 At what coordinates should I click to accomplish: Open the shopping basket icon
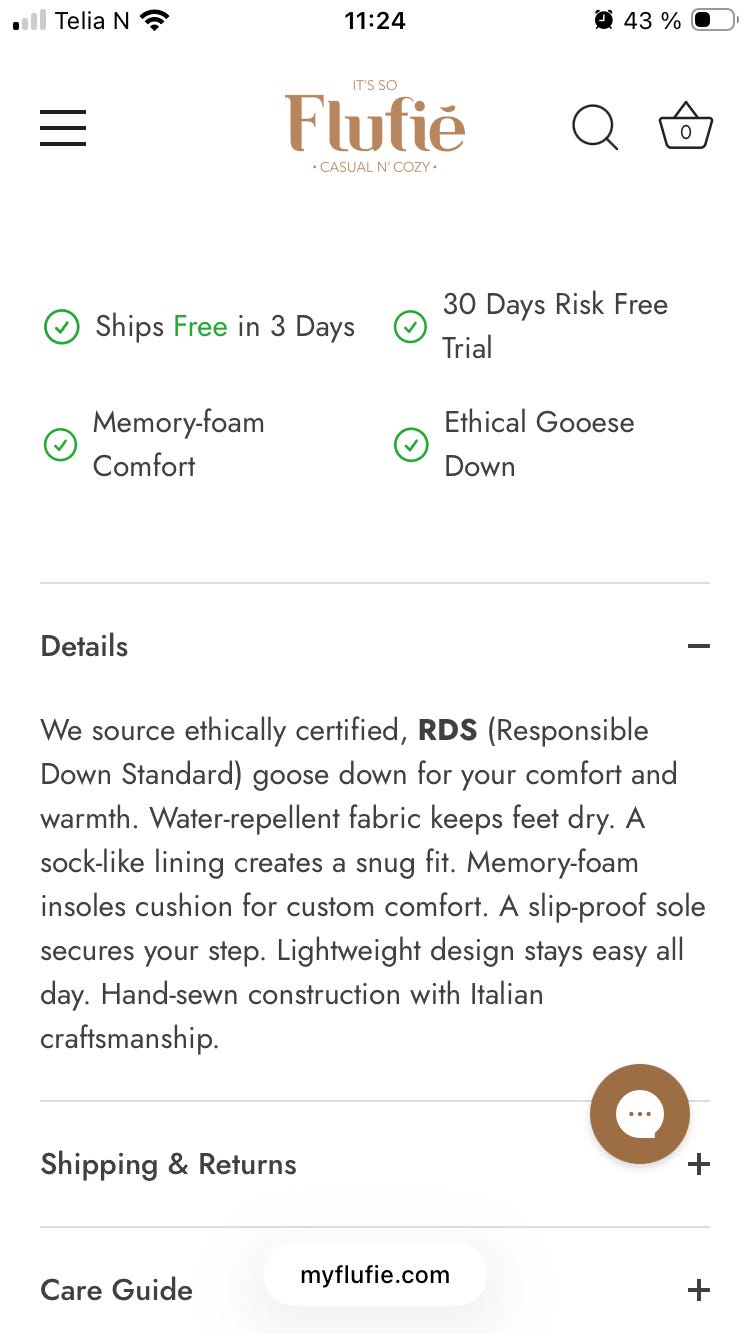point(686,127)
